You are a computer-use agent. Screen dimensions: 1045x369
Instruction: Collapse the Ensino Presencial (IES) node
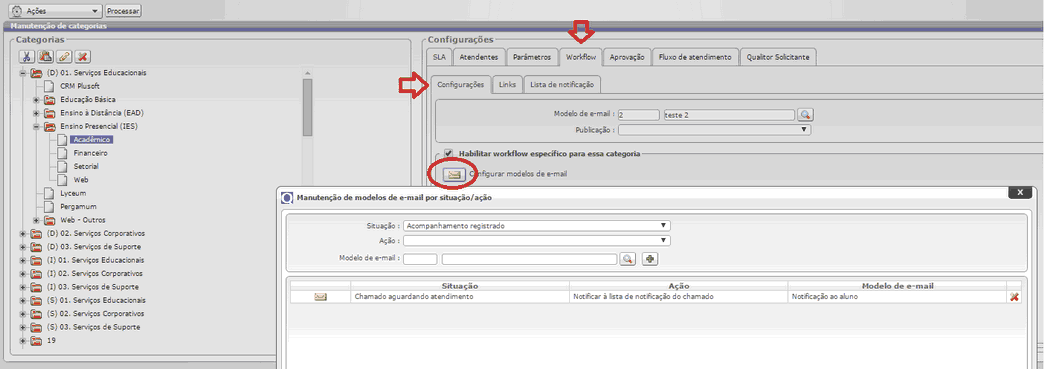[x=37, y=127]
